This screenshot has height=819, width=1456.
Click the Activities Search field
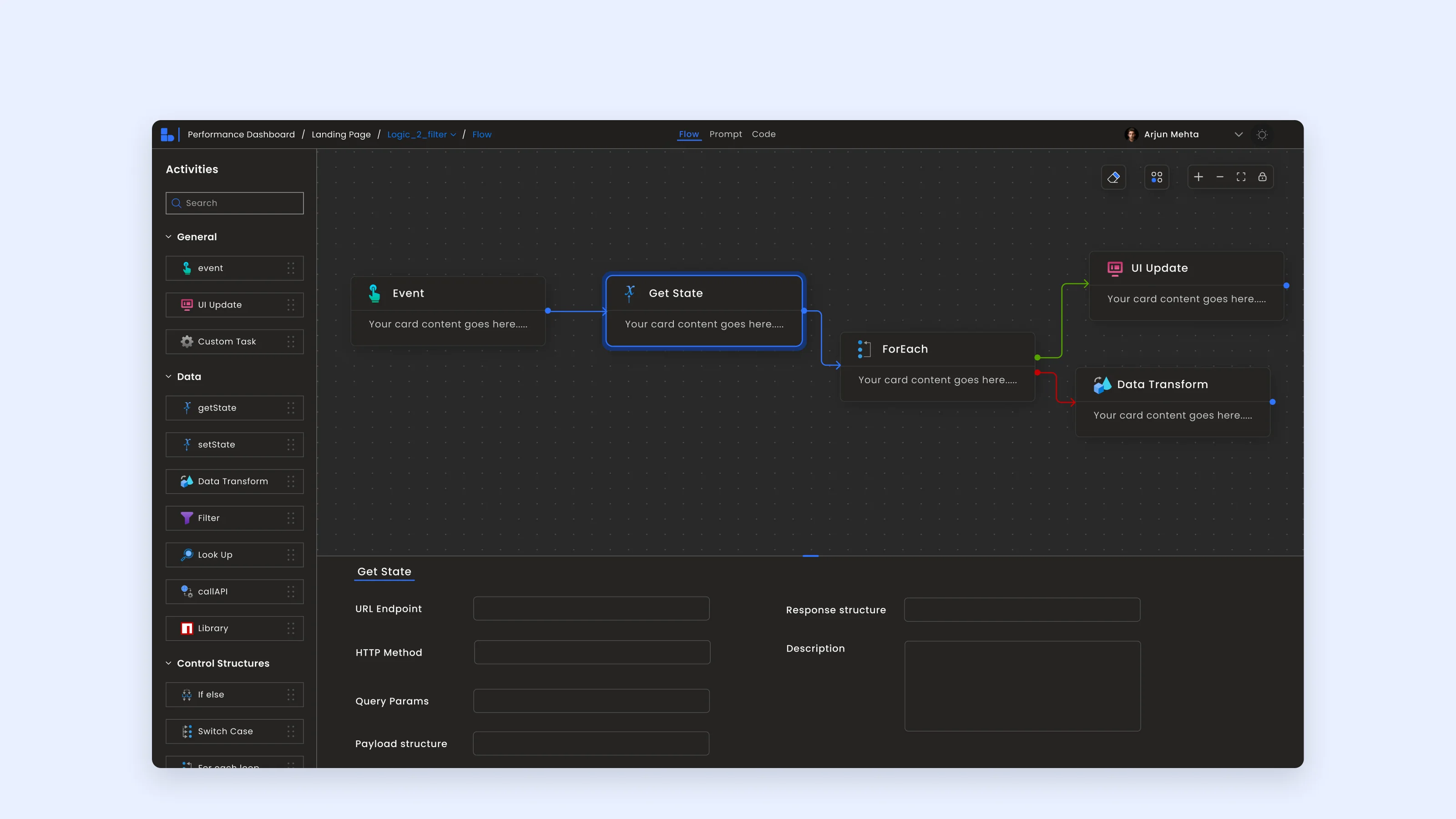coord(235,203)
